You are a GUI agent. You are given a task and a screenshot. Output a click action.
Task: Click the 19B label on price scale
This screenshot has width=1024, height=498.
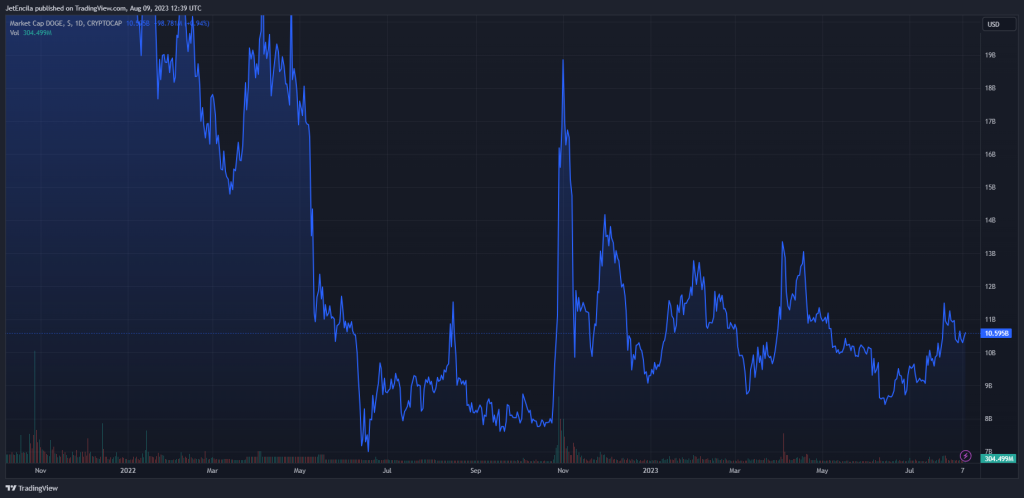pyautogui.click(x=990, y=56)
